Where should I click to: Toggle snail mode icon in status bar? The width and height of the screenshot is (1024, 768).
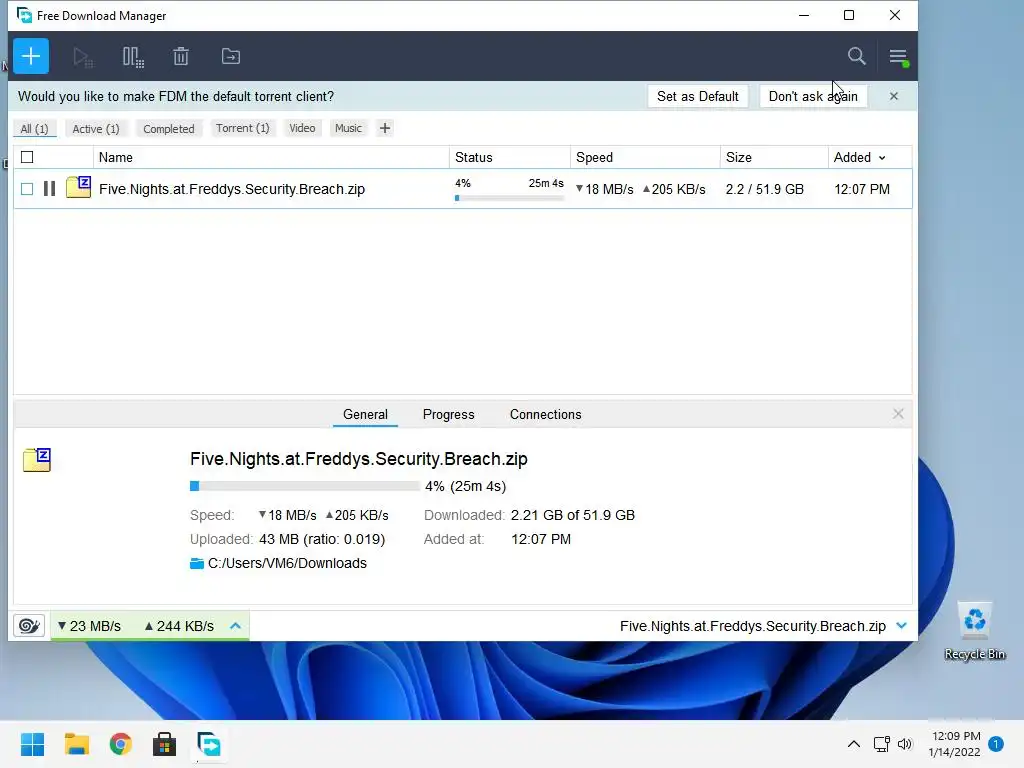pyautogui.click(x=29, y=626)
